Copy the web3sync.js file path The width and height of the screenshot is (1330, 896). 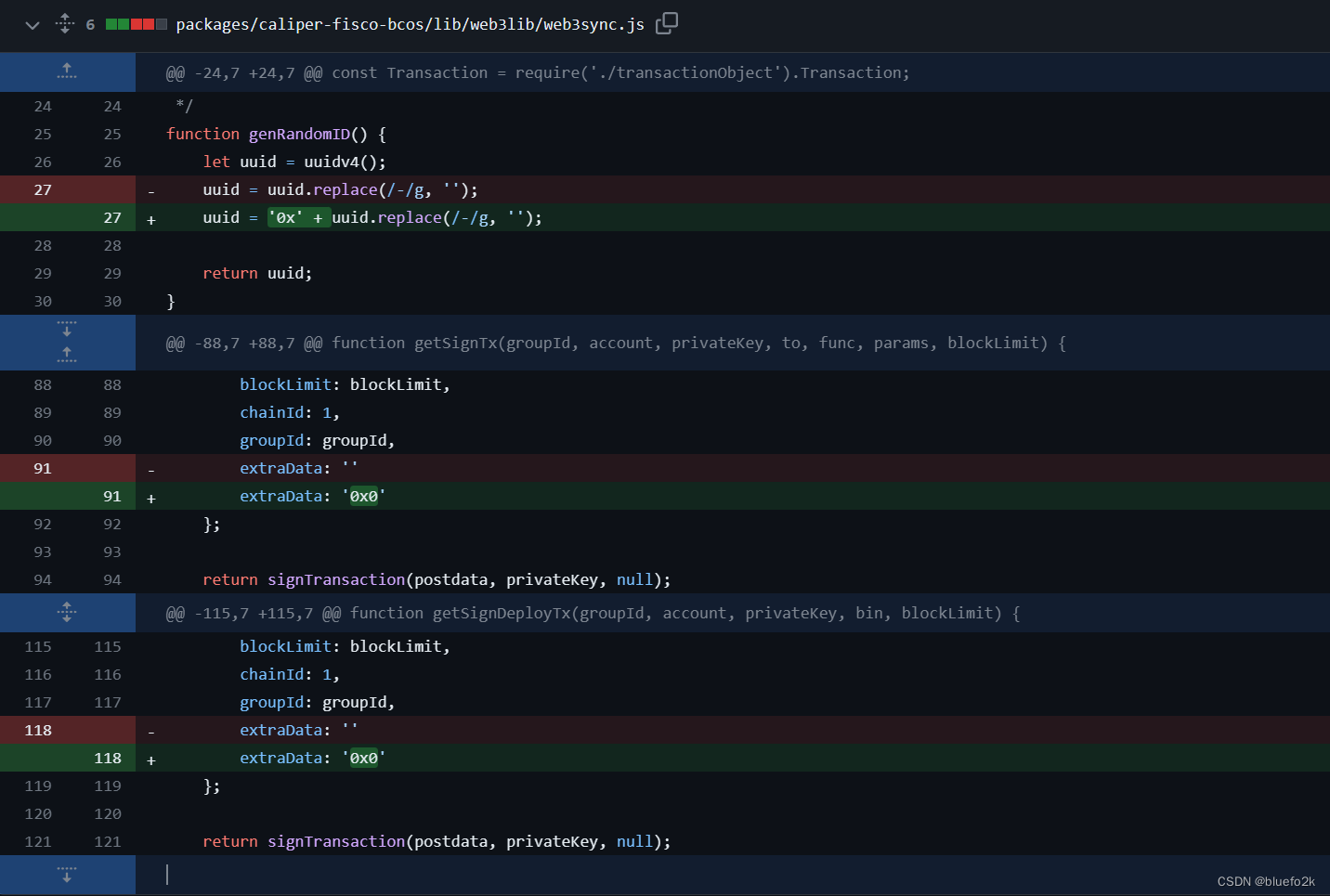click(x=667, y=23)
